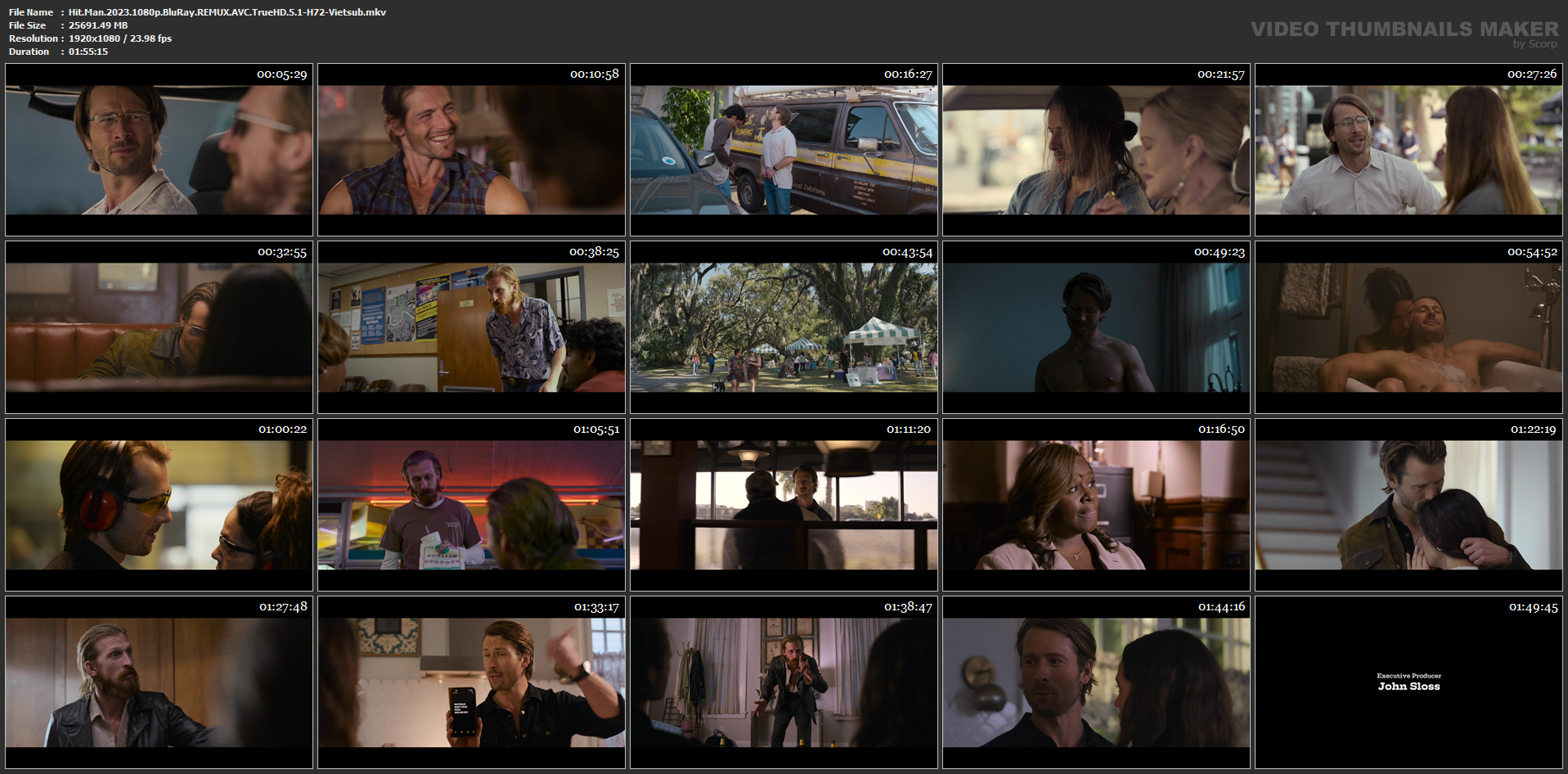Select the thumbnail at 00:38:25

[x=471, y=327]
